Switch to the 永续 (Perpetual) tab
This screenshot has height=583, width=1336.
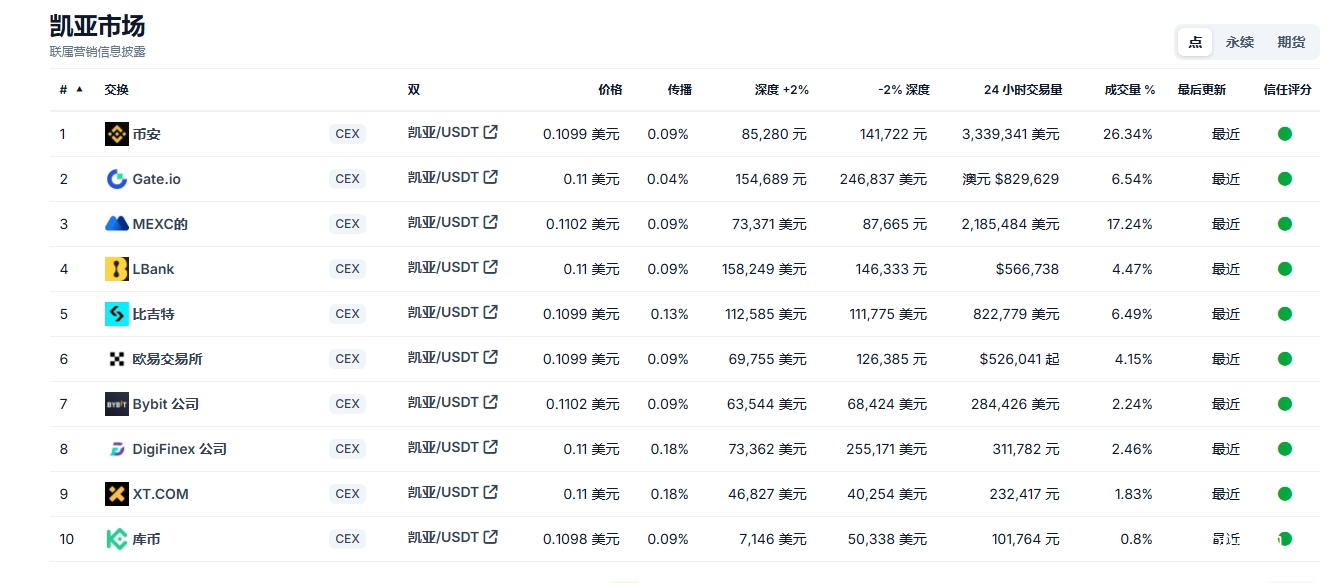(1240, 42)
